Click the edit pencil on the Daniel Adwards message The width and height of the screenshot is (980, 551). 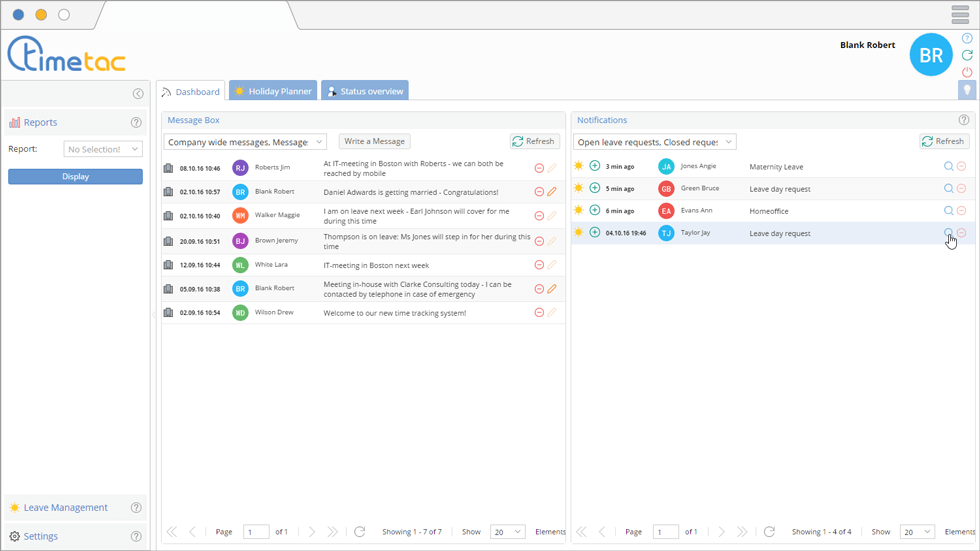pos(551,192)
